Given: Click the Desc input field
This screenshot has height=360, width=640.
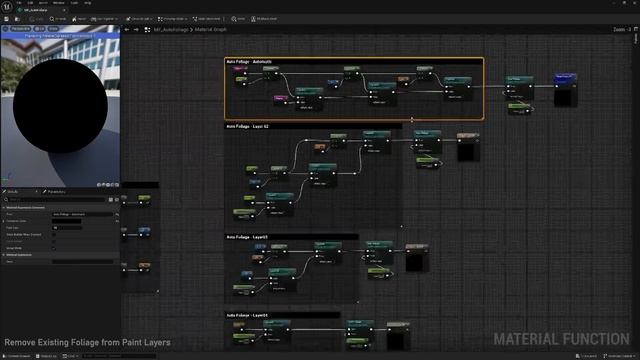Looking at the screenshot, I should (83, 262).
